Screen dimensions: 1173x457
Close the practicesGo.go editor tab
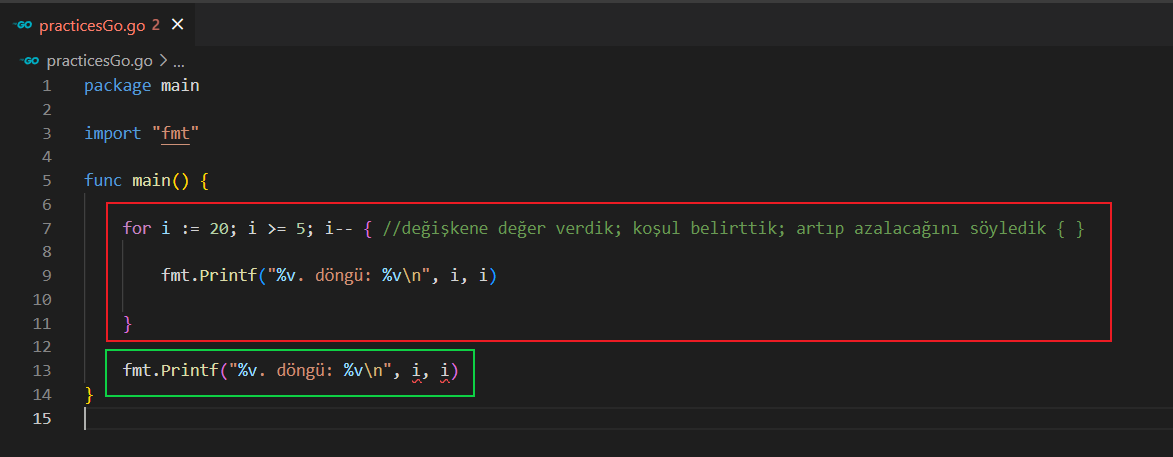tap(177, 25)
